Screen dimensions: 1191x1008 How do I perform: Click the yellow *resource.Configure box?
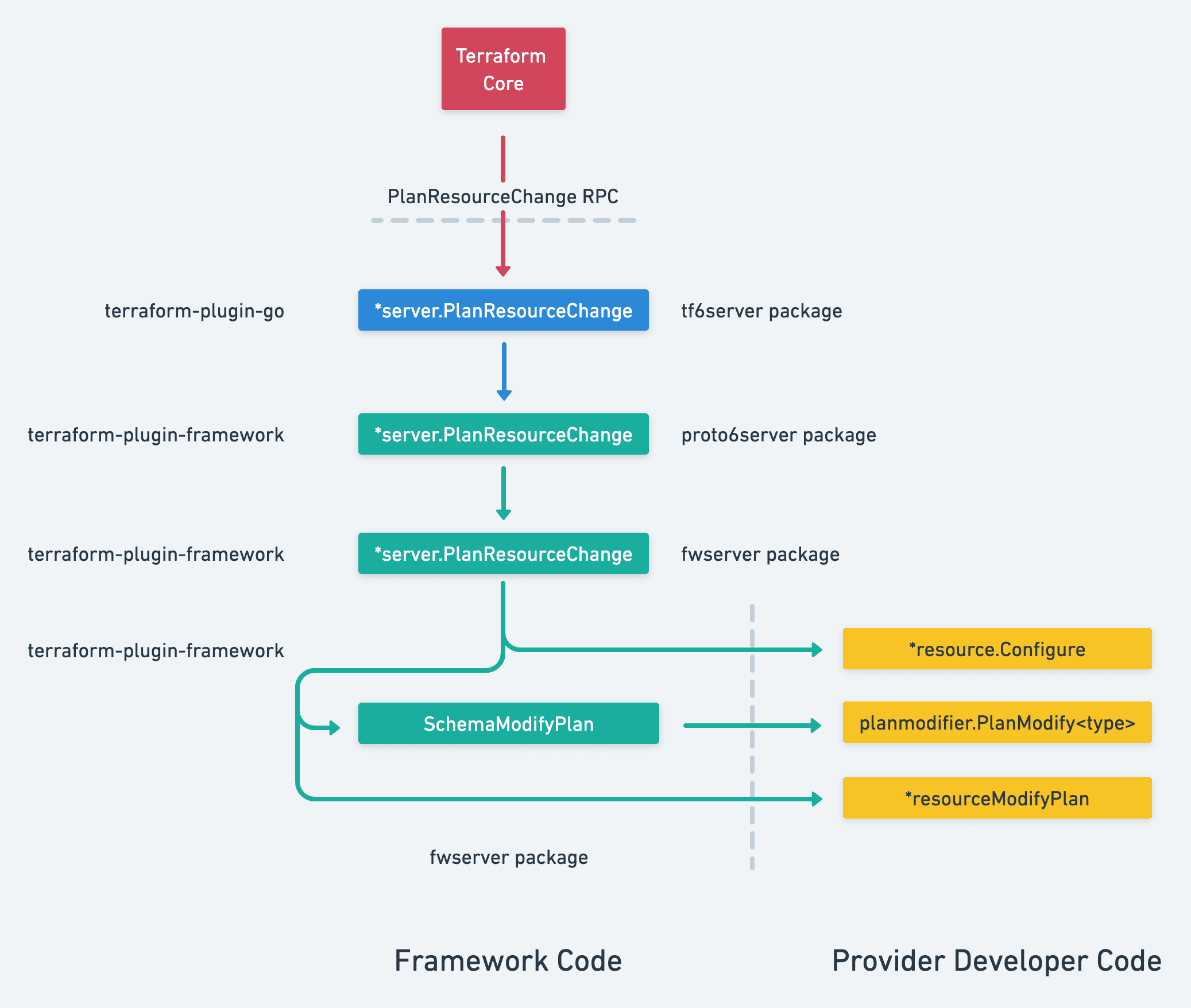(997, 649)
